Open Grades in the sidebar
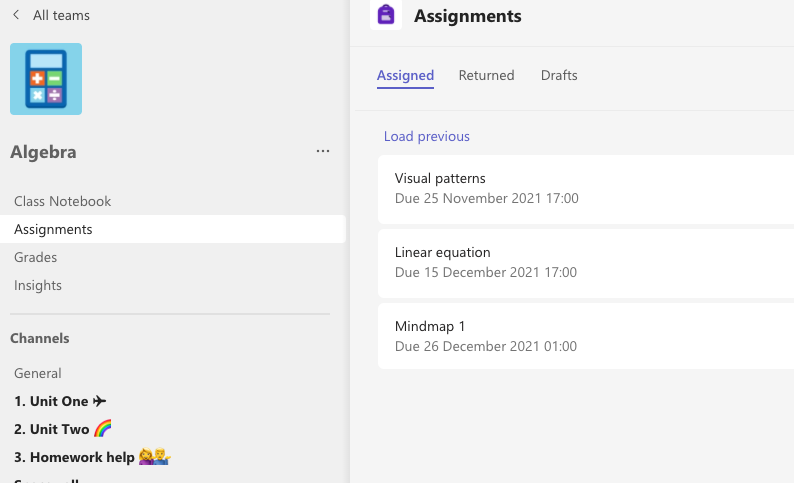The height and width of the screenshot is (483, 794). tap(36, 257)
